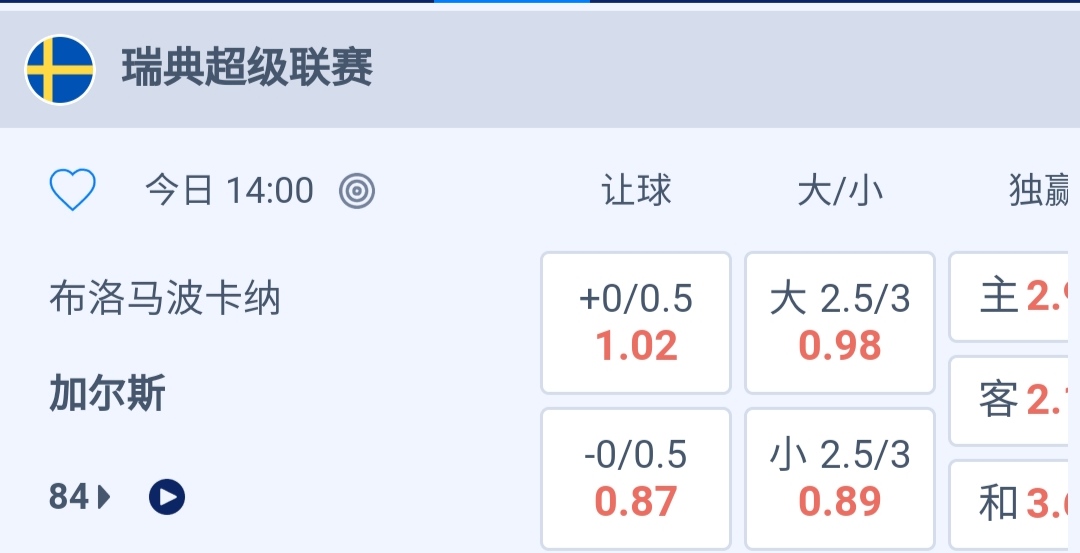Choose the 客 away win odds
Viewport: 1080px width, 553px height.
pos(1015,401)
